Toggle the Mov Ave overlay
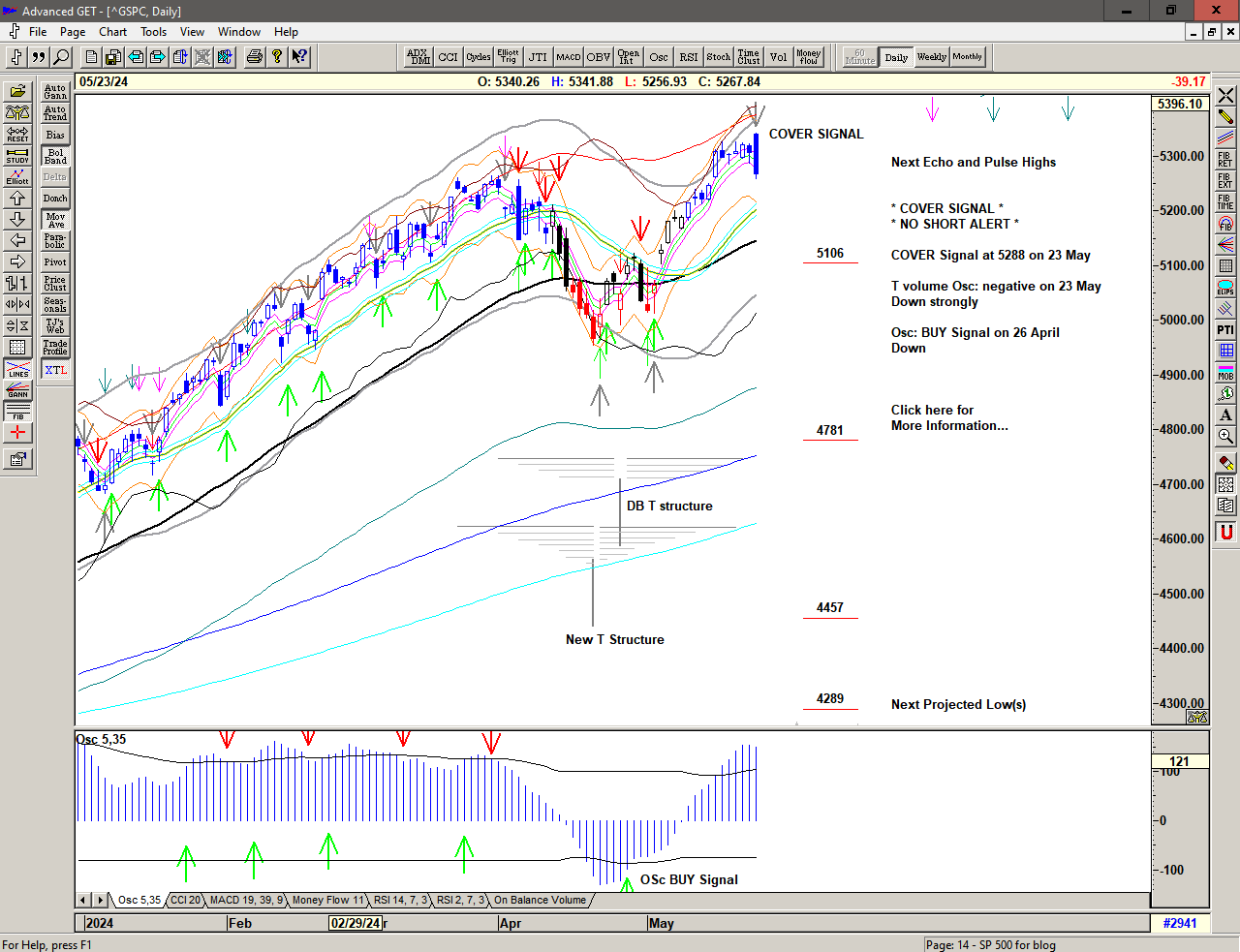The image size is (1240, 952). coord(55,220)
